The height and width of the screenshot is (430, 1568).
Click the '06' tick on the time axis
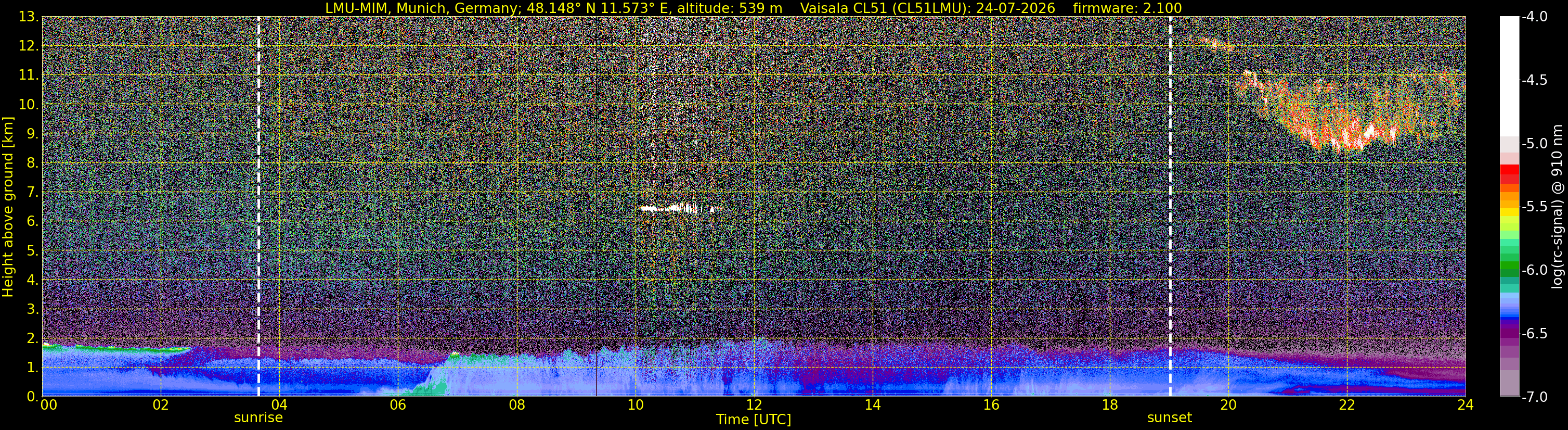pyautogui.click(x=397, y=405)
